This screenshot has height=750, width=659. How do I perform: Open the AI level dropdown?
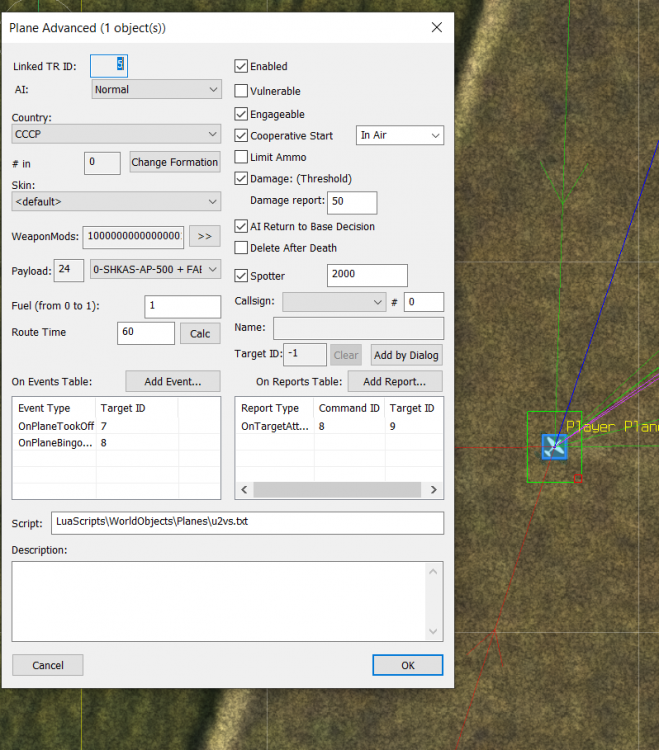pos(156,90)
